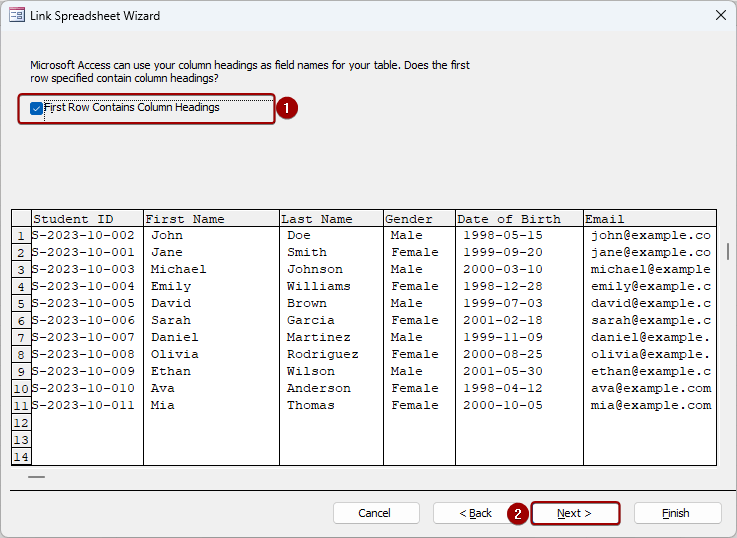The width and height of the screenshot is (737, 538).
Task: Select the Date of Birth column header
Action: (519, 219)
